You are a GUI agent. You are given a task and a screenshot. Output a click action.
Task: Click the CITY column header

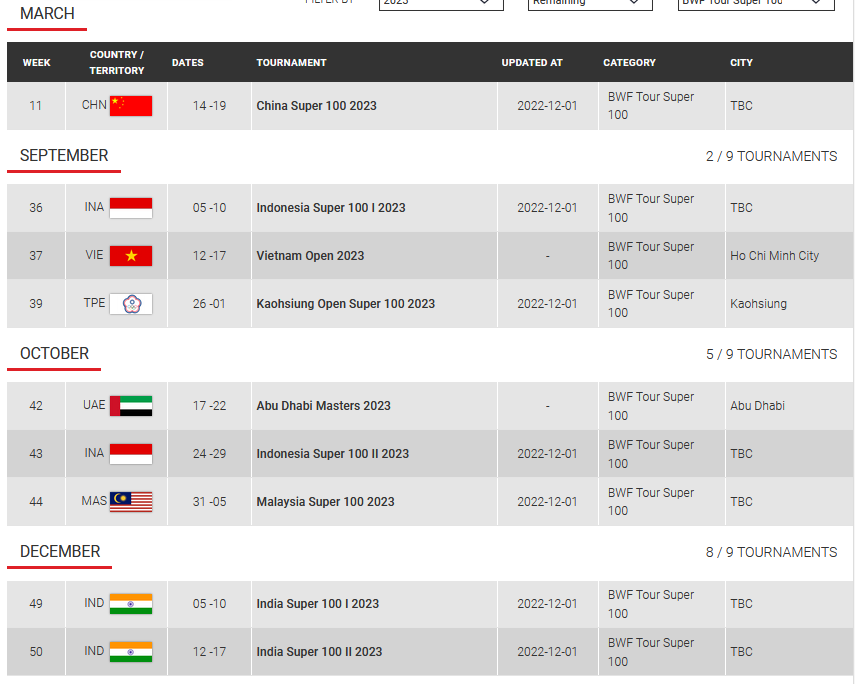[x=741, y=63]
